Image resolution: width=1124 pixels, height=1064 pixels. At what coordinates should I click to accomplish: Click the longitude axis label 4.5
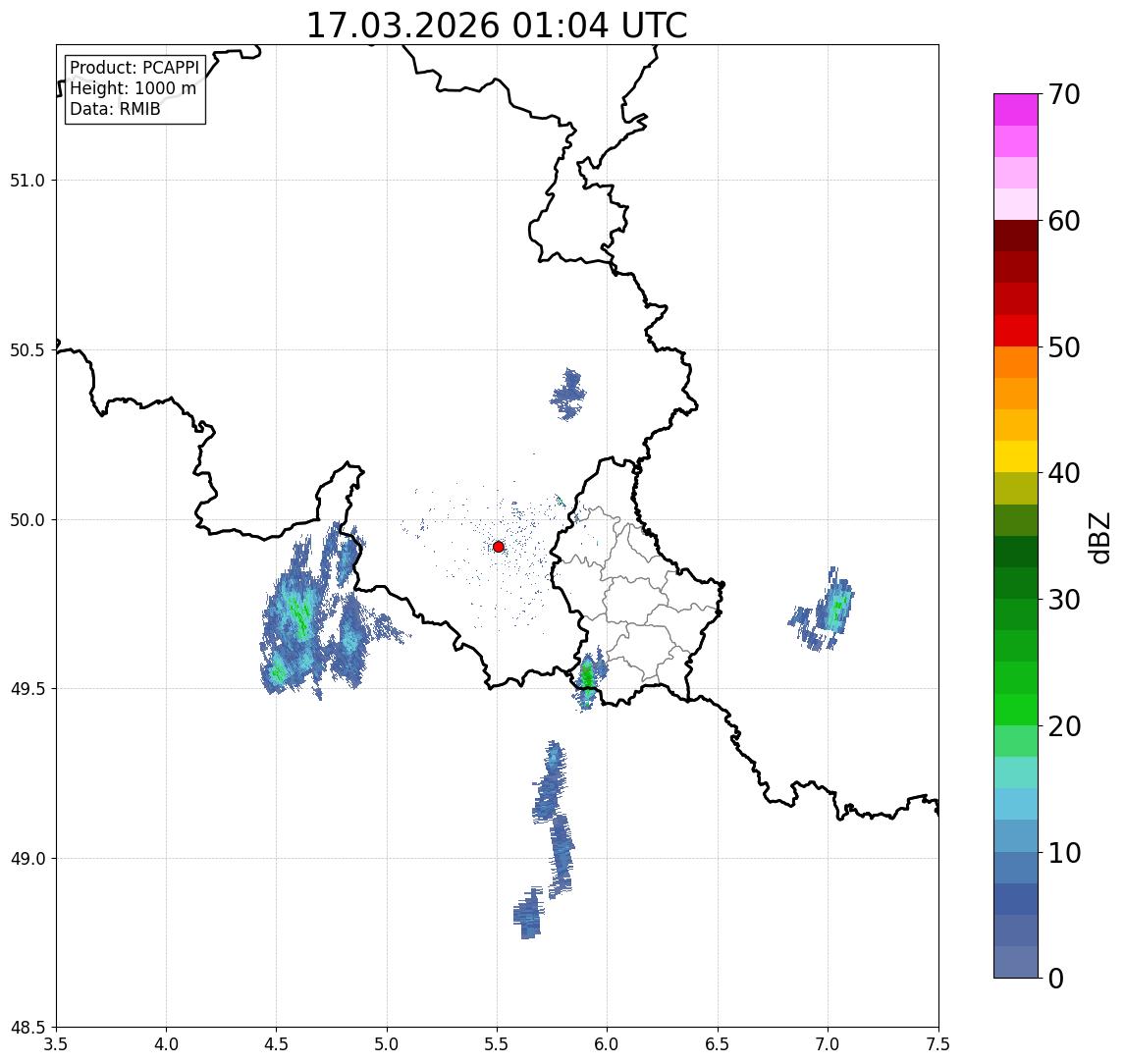277,1044
